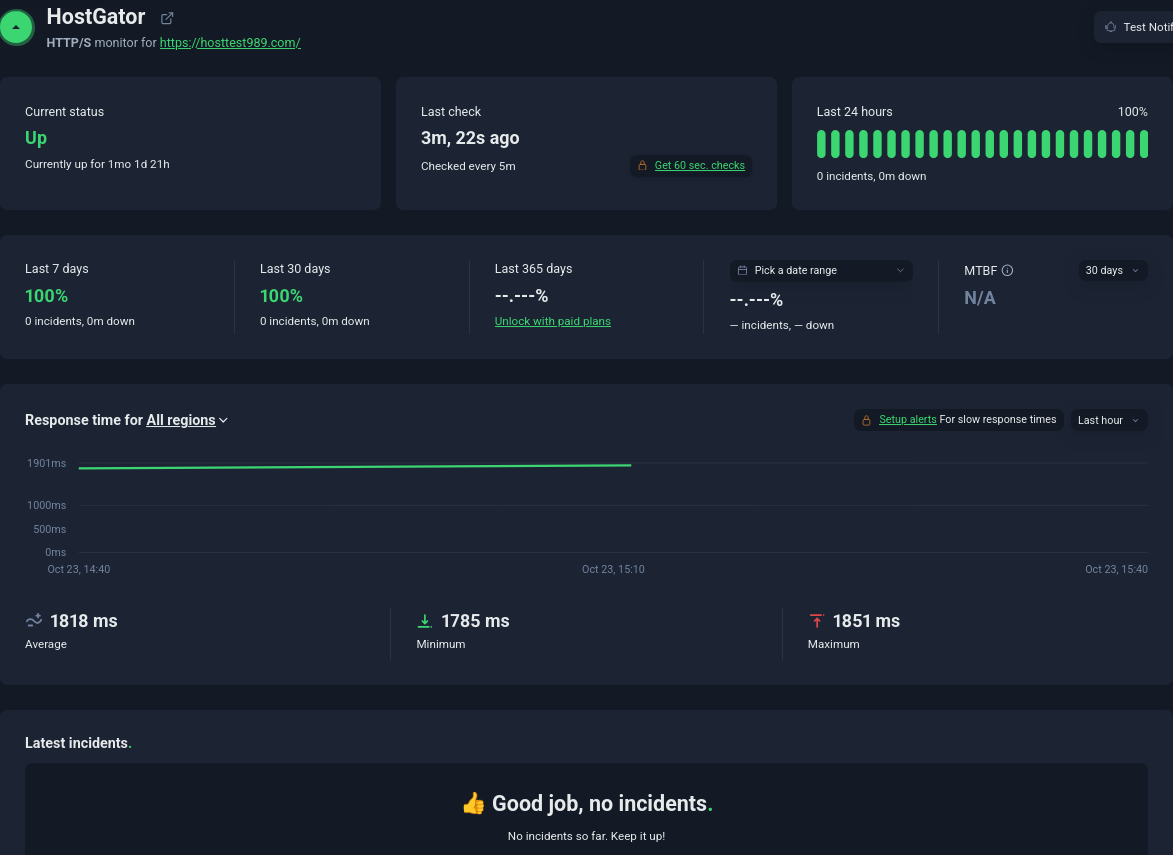Click 'Checked every 5m' text
This screenshot has height=855, width=1173.
point(468,166)
